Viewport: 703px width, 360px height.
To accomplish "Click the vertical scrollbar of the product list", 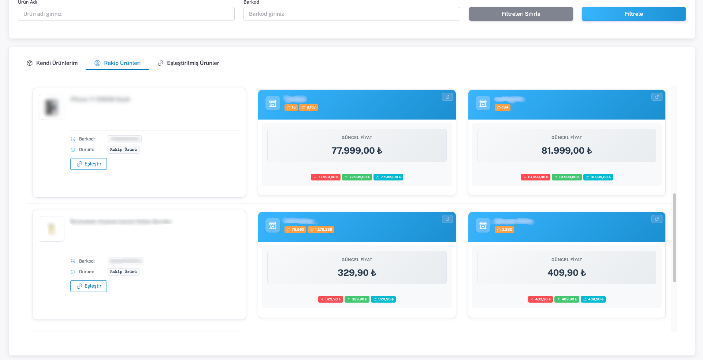I will 674,238.
